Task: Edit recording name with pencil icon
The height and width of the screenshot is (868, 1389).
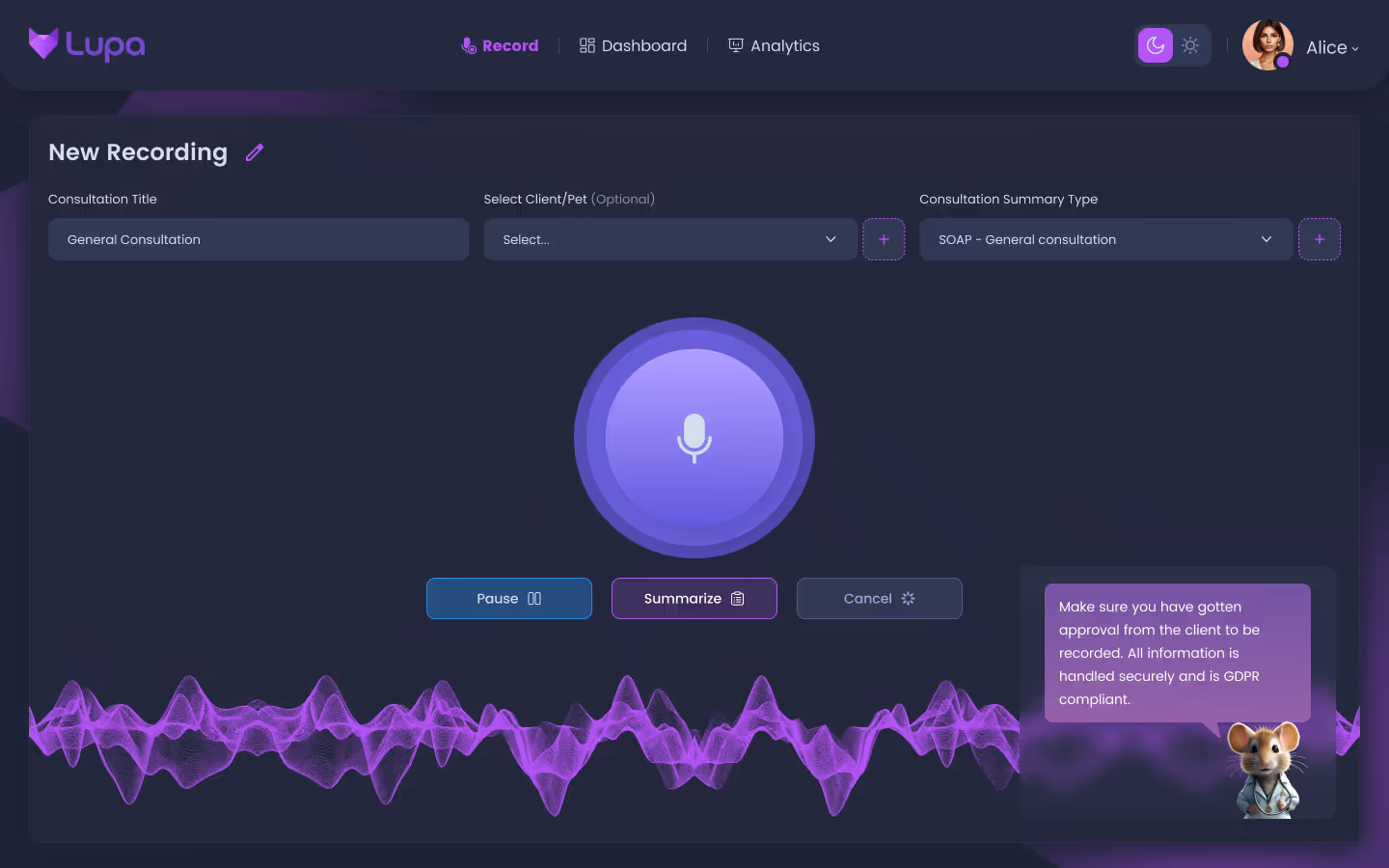Action: point(255,152)
